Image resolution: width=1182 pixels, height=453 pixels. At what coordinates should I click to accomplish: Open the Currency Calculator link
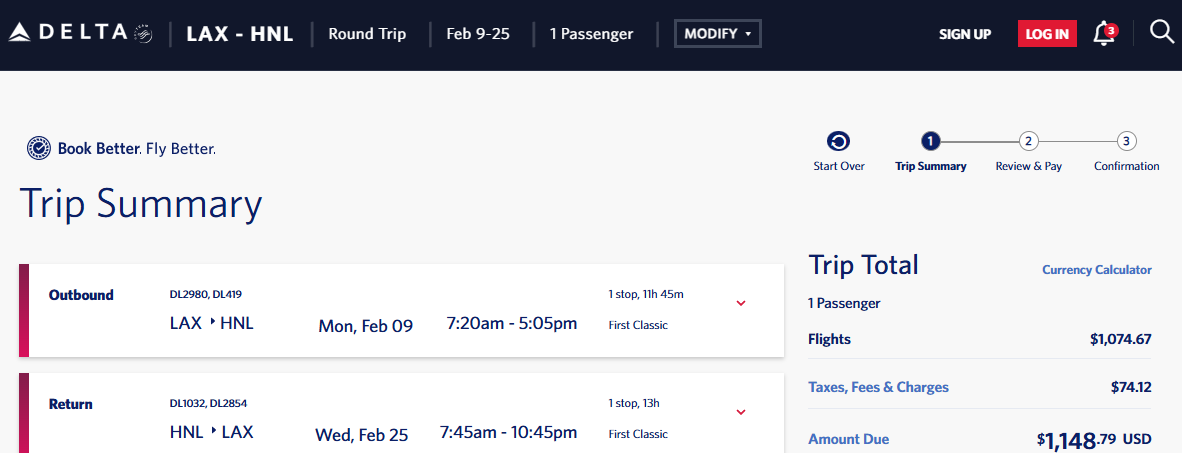pyautogui.click(x=1097, y=269)
